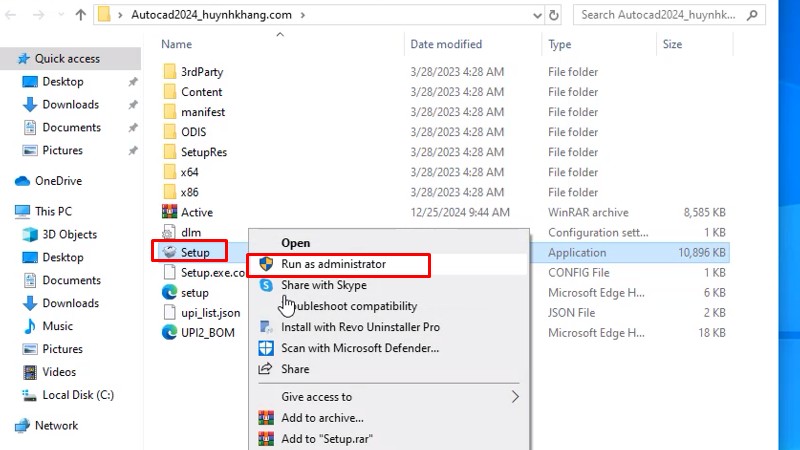The image size is (800, 450).
Task: Choose Run as administrator from context menu
Action: pos(333,264)
